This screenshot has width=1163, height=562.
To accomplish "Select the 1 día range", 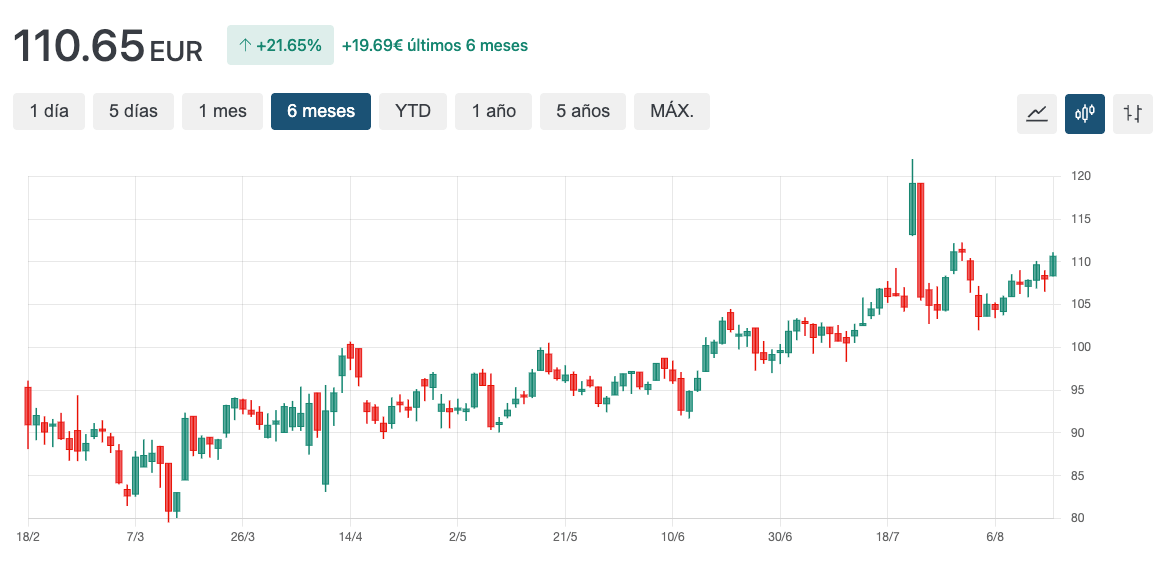I will tap(49, 111).
